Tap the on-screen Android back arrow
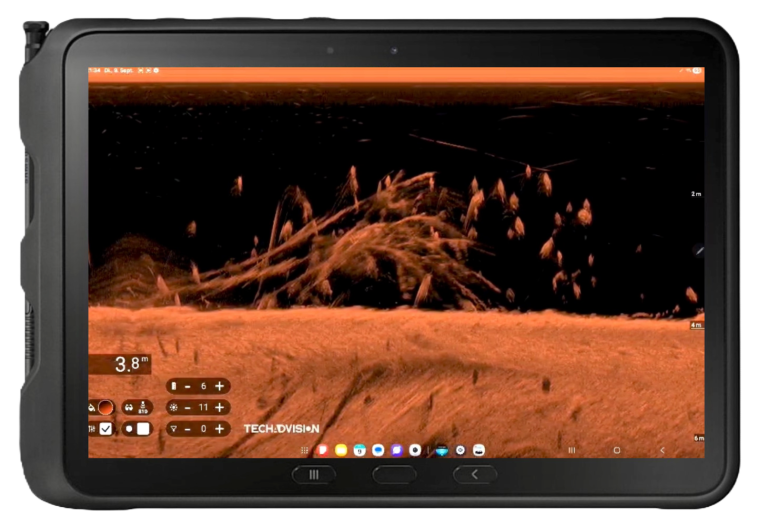768x515 pixels. [661, 450]
